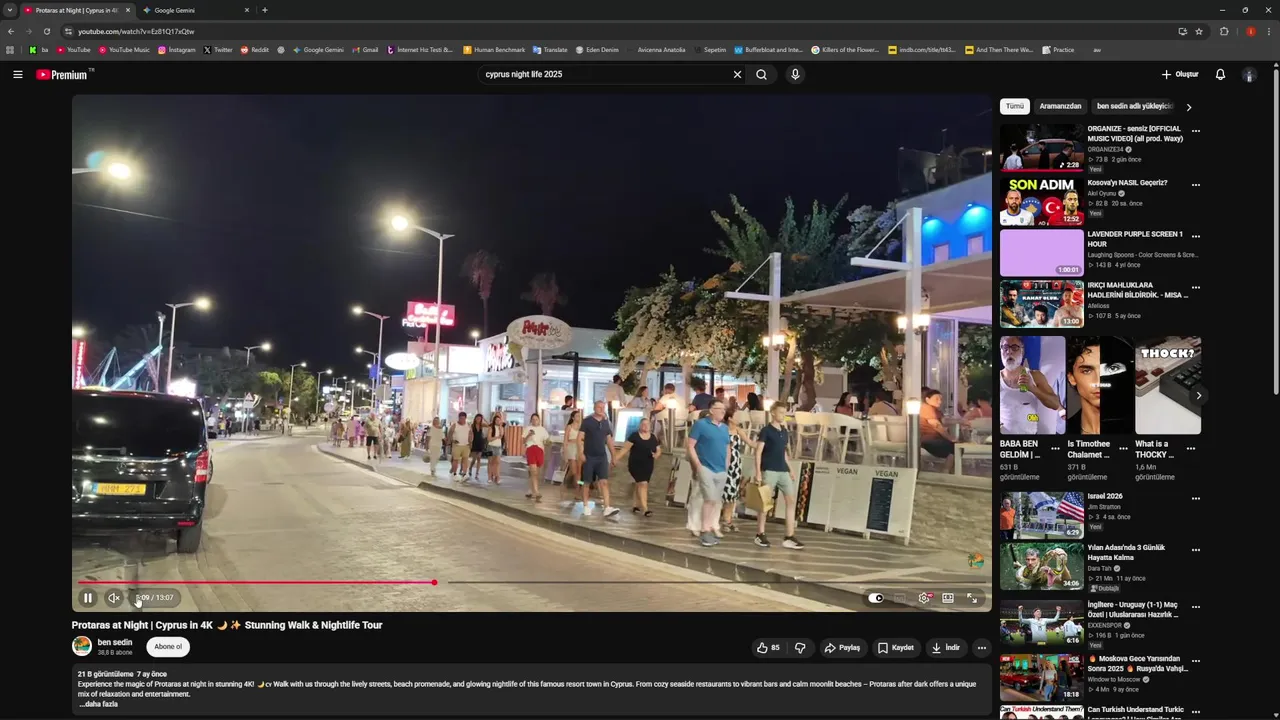Open the BABA BEN GELDİM short

1032,385
